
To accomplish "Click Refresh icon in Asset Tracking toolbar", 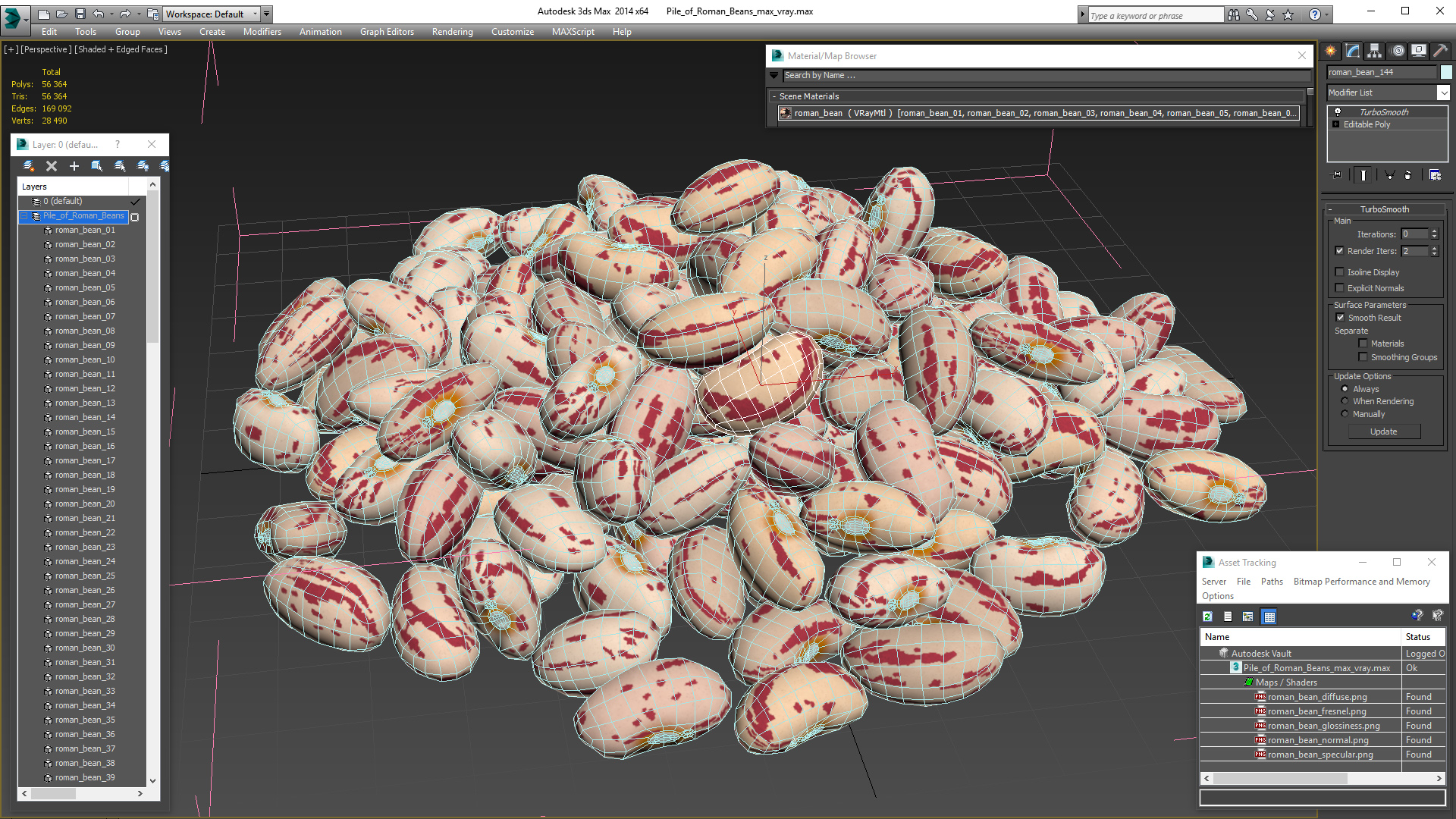I will (1207, 617).
